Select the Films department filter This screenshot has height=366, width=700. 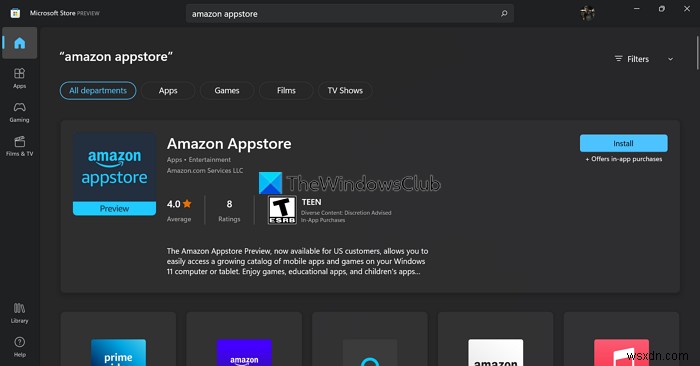[x=286, y=91]
